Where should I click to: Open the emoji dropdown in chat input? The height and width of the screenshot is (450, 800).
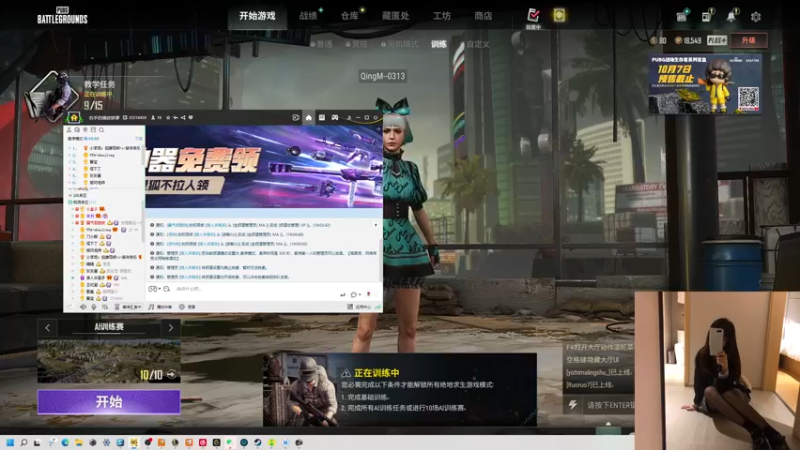[x=154, y=289]
